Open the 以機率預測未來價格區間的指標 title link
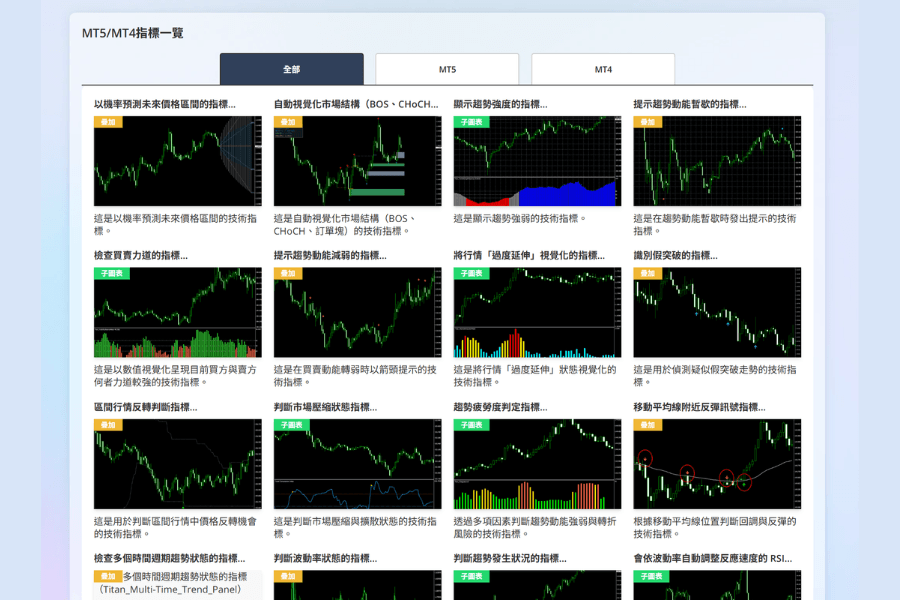 165,104
